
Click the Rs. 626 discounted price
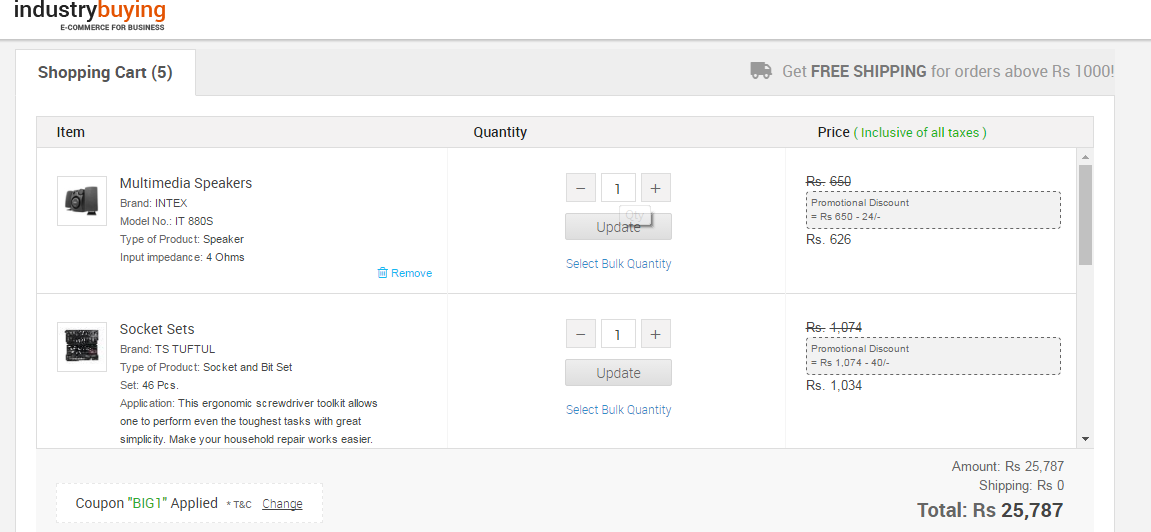coord(828,239)
